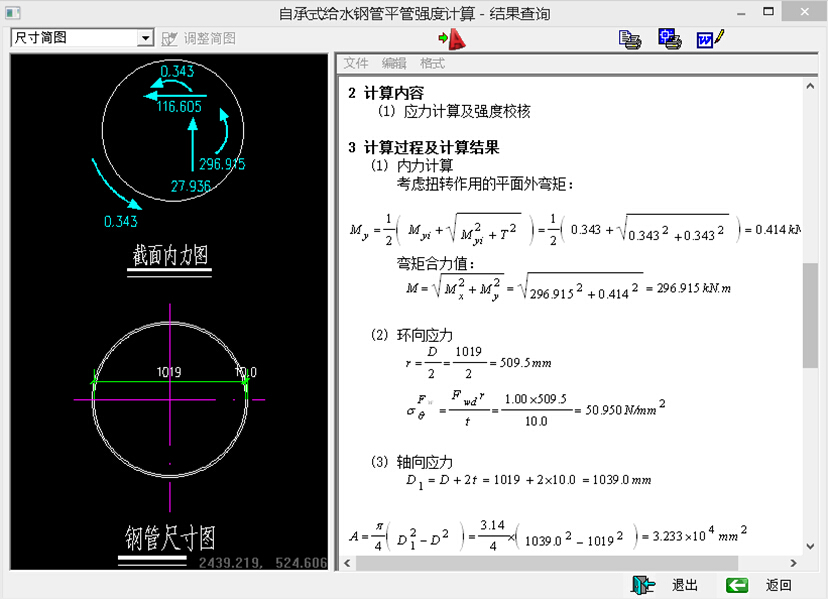Screen dimensions: 828x599
Task: Open the 编辑 menu
Action: coord(394,63)
